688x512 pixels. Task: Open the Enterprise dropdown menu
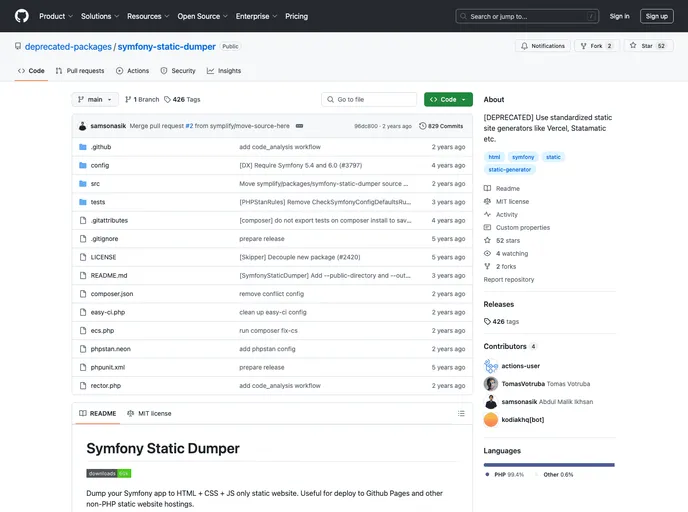(256, 16)
